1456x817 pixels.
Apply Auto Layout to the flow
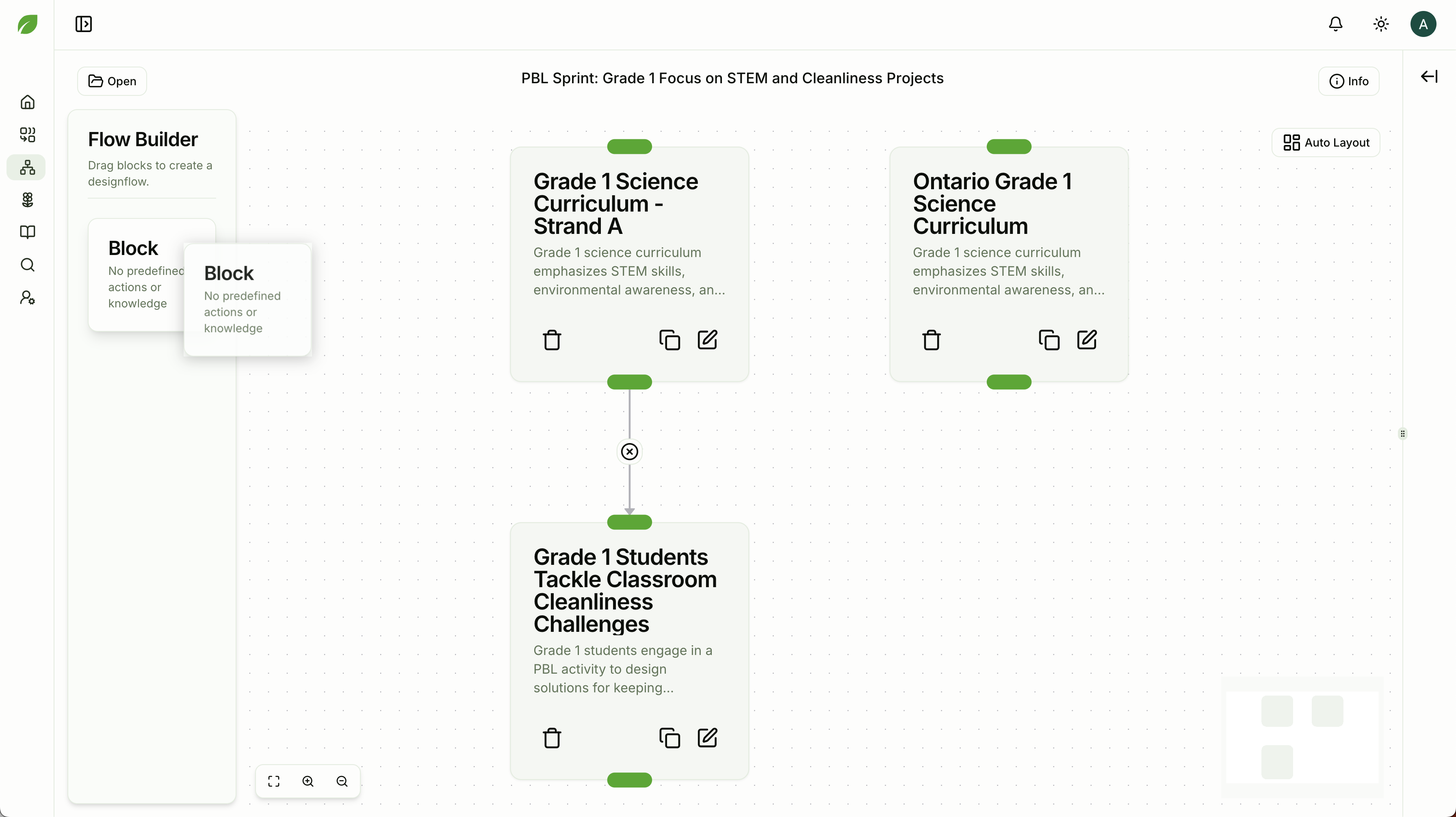1326,143
